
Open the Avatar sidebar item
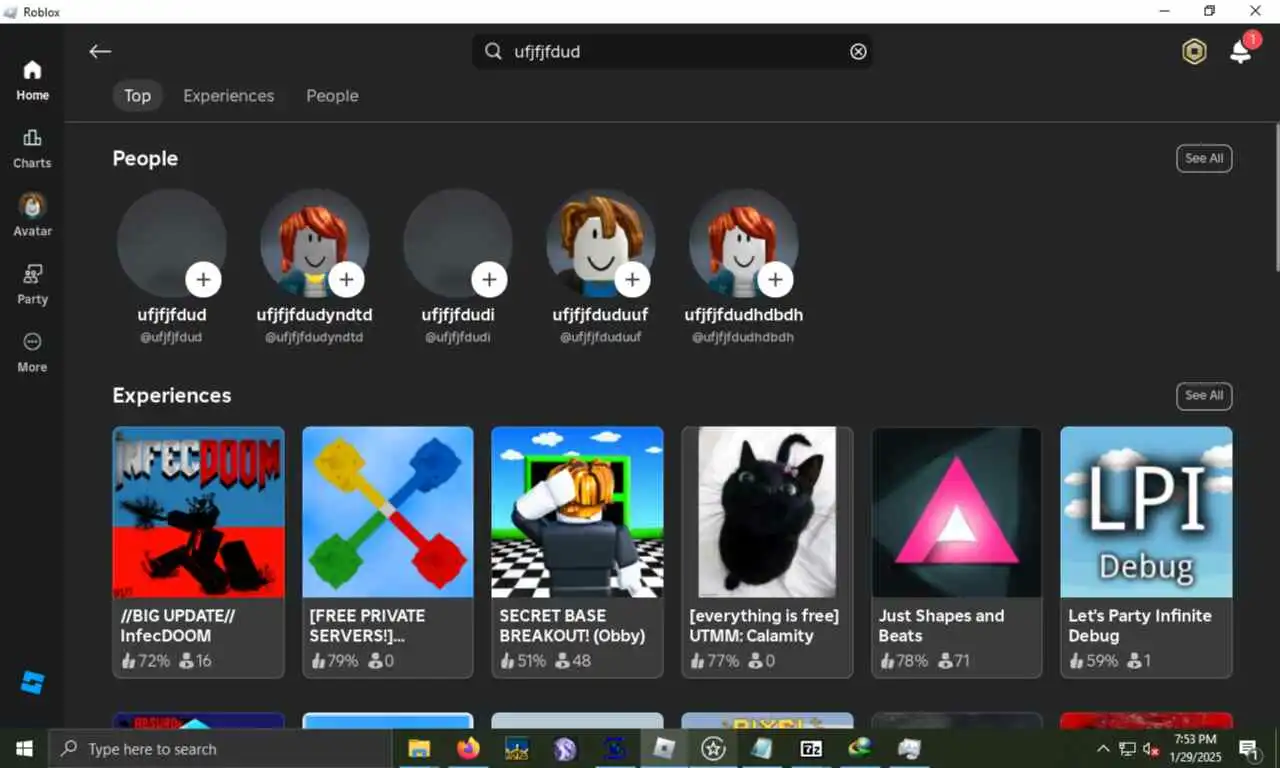coord(32,216)
